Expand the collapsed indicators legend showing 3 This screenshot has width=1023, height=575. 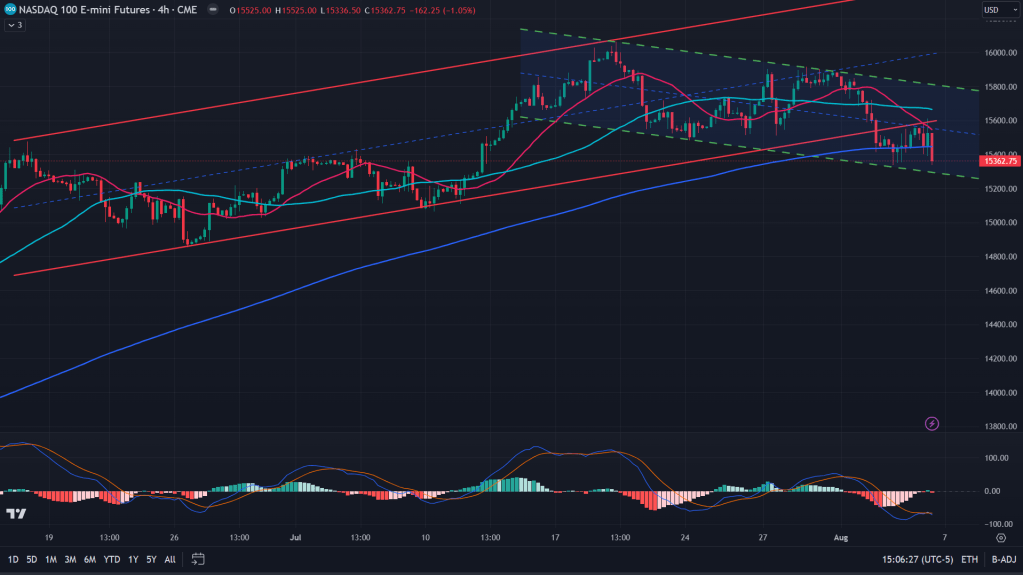pyautogui.click(x=15, y=25)
